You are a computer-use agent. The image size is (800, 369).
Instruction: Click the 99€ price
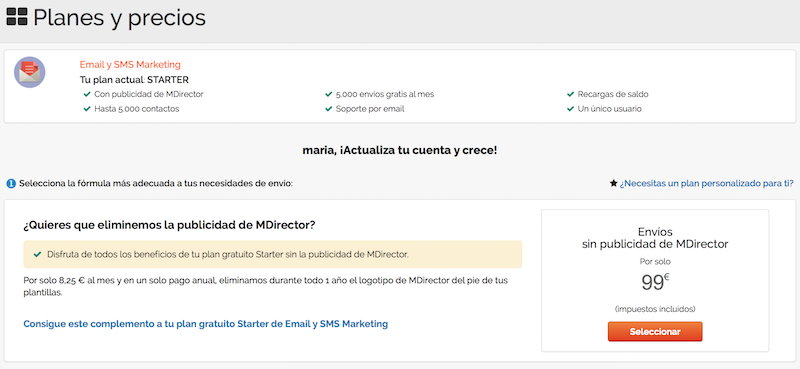pos(655,282)
